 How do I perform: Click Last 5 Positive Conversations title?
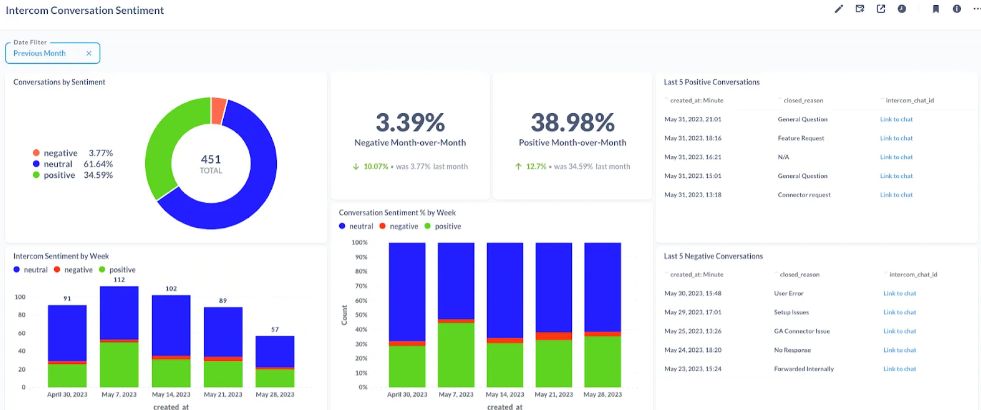[712, 82]
